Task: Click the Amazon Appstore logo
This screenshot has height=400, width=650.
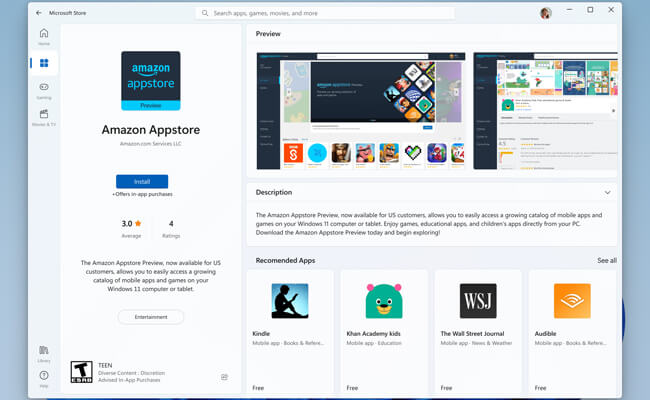Action: tap(151, 81)
